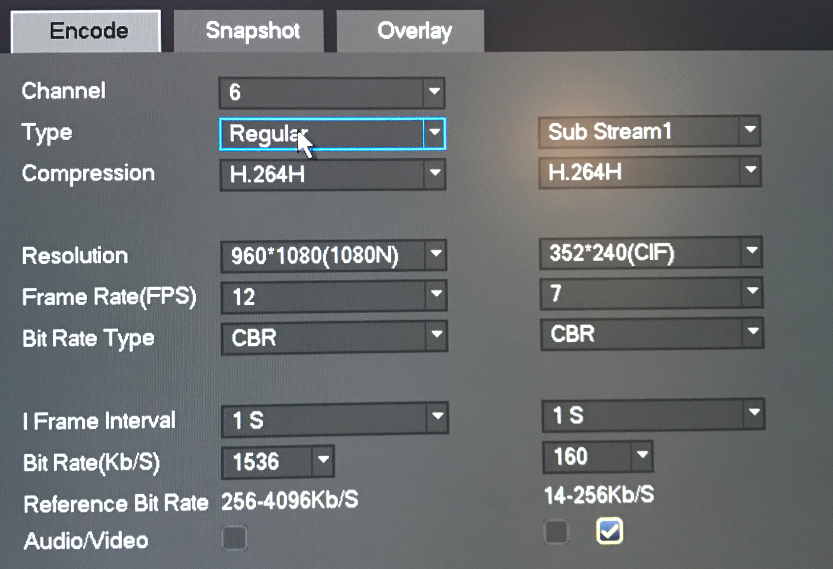Screen dimensions: 833x569
Task: Open sub stream Bit Rate Type CBR dropdown
Action: click(652, 333)
